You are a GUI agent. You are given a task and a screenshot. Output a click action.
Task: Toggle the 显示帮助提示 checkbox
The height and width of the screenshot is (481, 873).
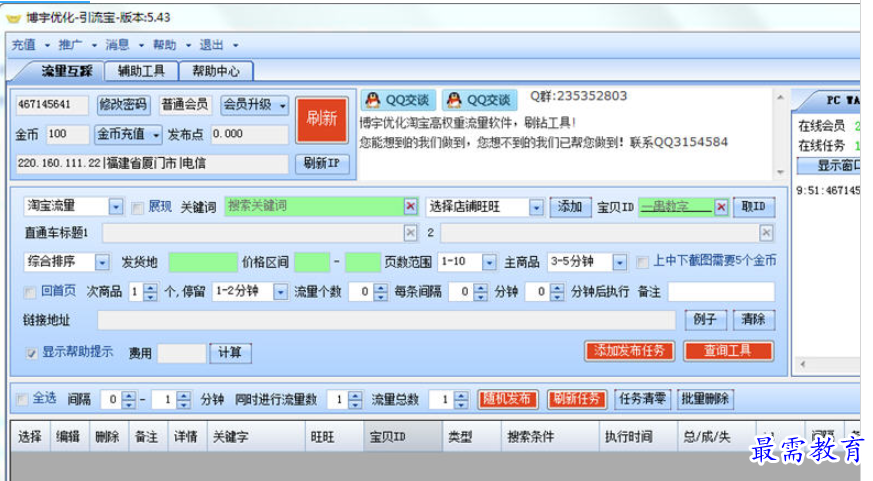(31, 353)
